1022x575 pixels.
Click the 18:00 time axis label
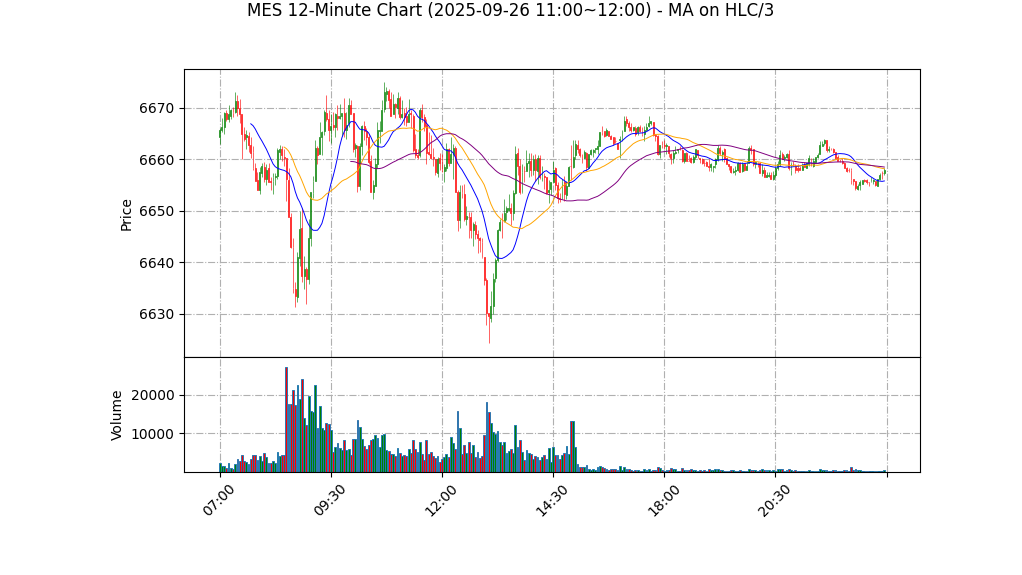(x=663, y=501)
